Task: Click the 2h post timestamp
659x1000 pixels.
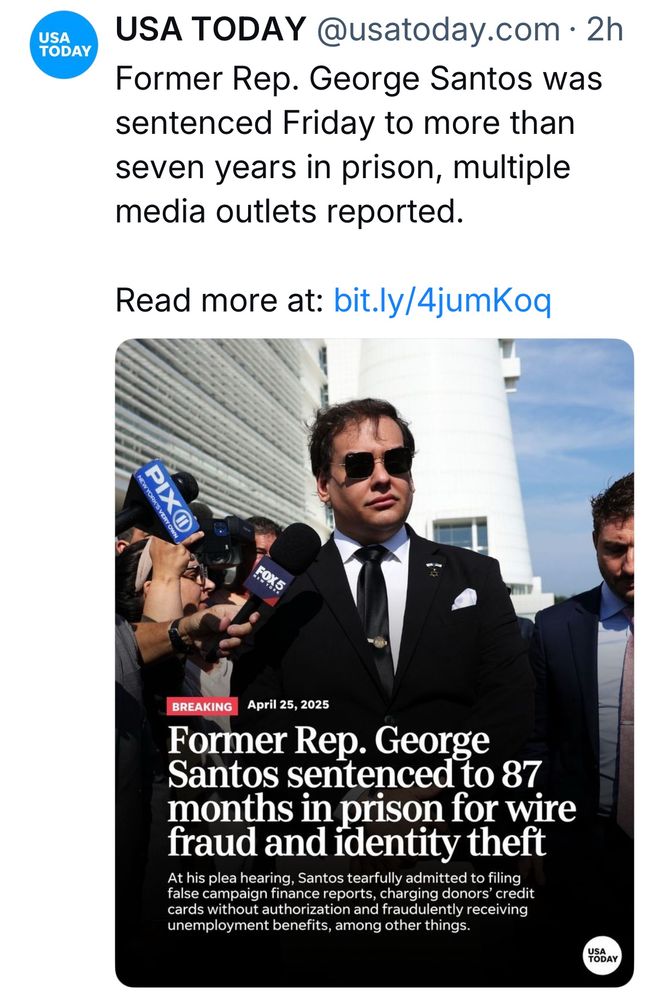Action: click(605, 30)
